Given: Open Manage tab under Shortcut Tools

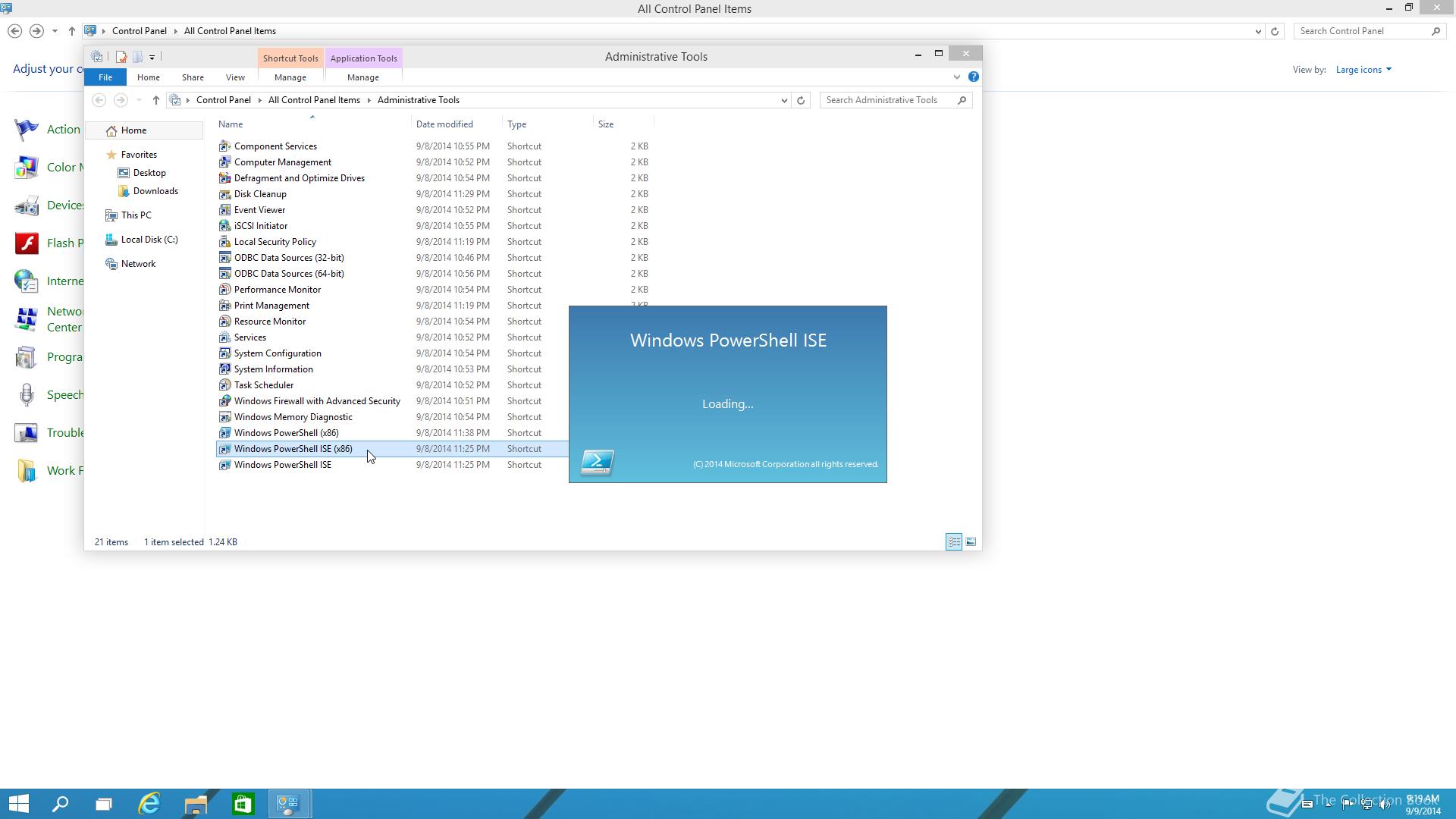Looking at the screenshot, I should pos(290,77).
